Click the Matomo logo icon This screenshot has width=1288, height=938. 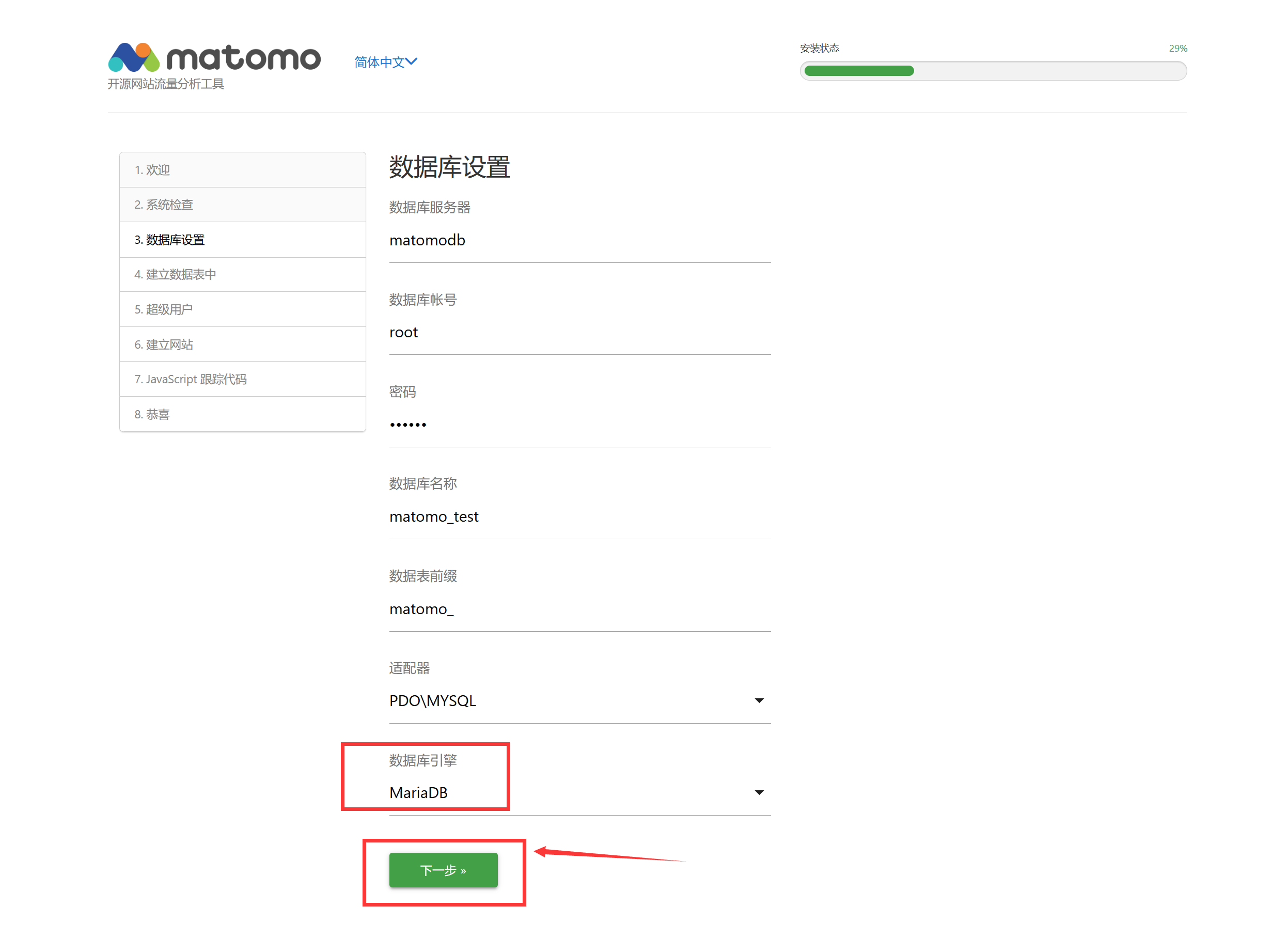click(x=134, y=57)
